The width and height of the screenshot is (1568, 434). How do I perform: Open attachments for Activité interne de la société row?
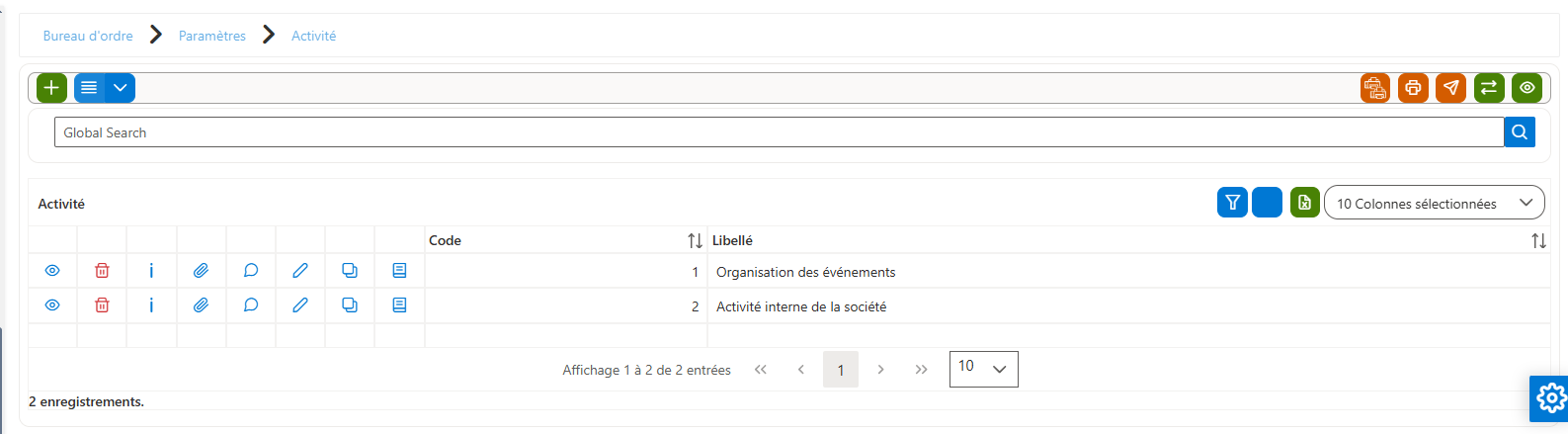coord(201,305)
